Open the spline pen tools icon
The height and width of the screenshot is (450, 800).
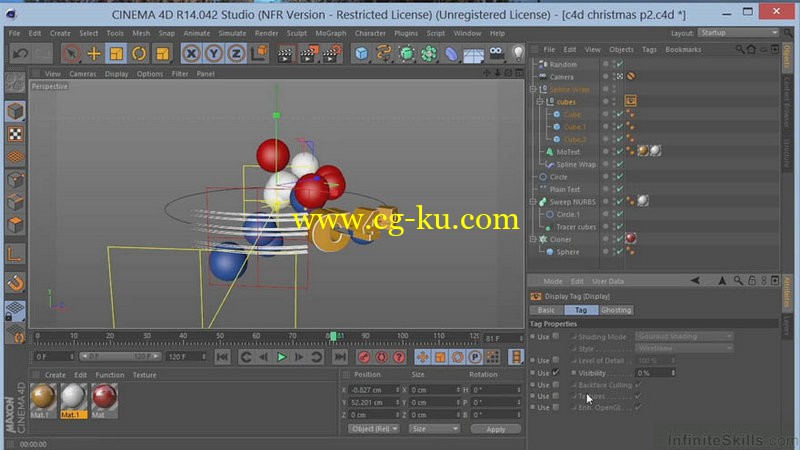click(384, 53)
